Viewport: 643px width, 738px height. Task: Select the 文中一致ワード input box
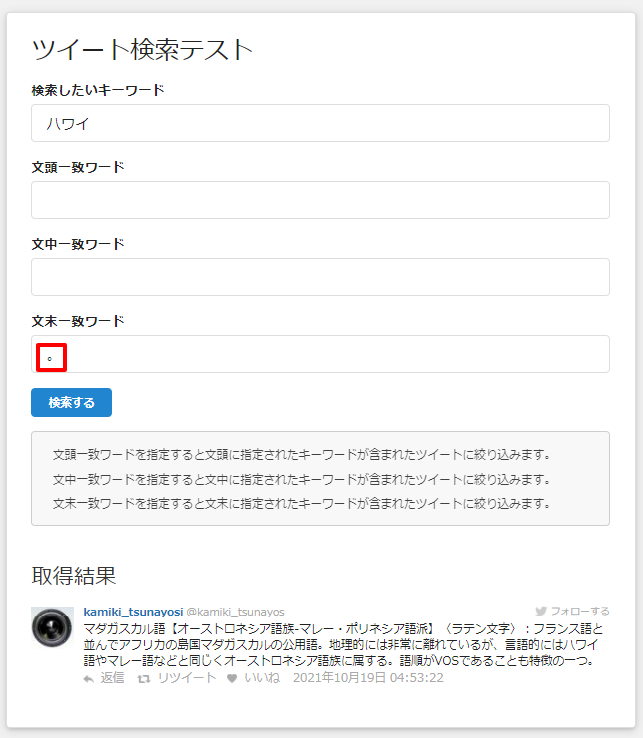pos(320,277)
